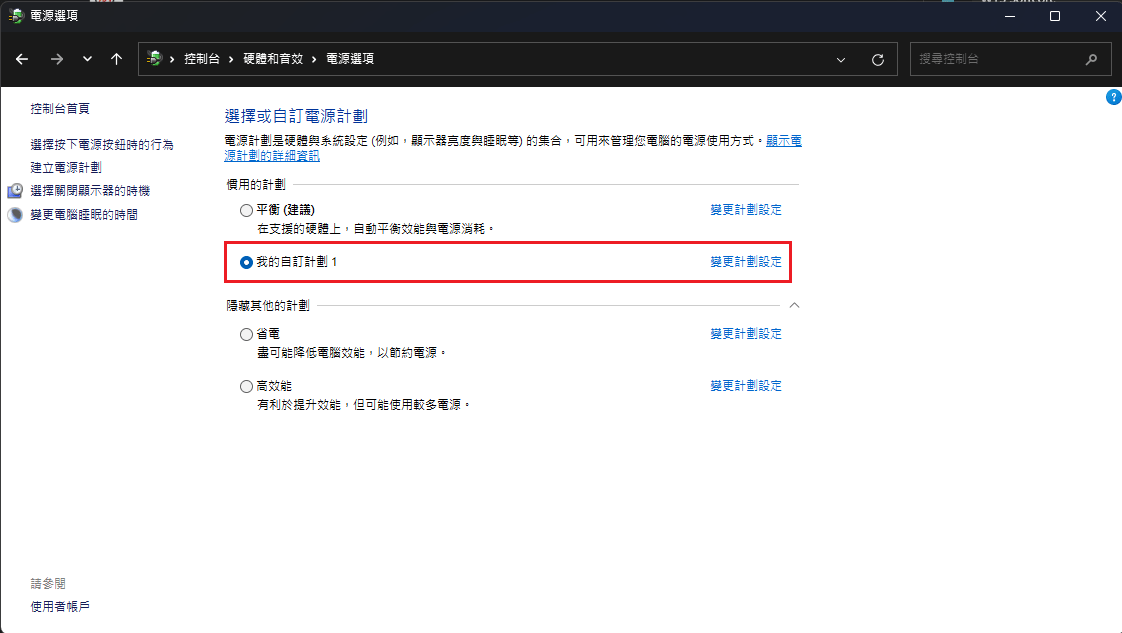Screen dimensions: 1122x633
Task: Open 建立電源計劃 in the left sidebar
Action: [x=66, y=168]
